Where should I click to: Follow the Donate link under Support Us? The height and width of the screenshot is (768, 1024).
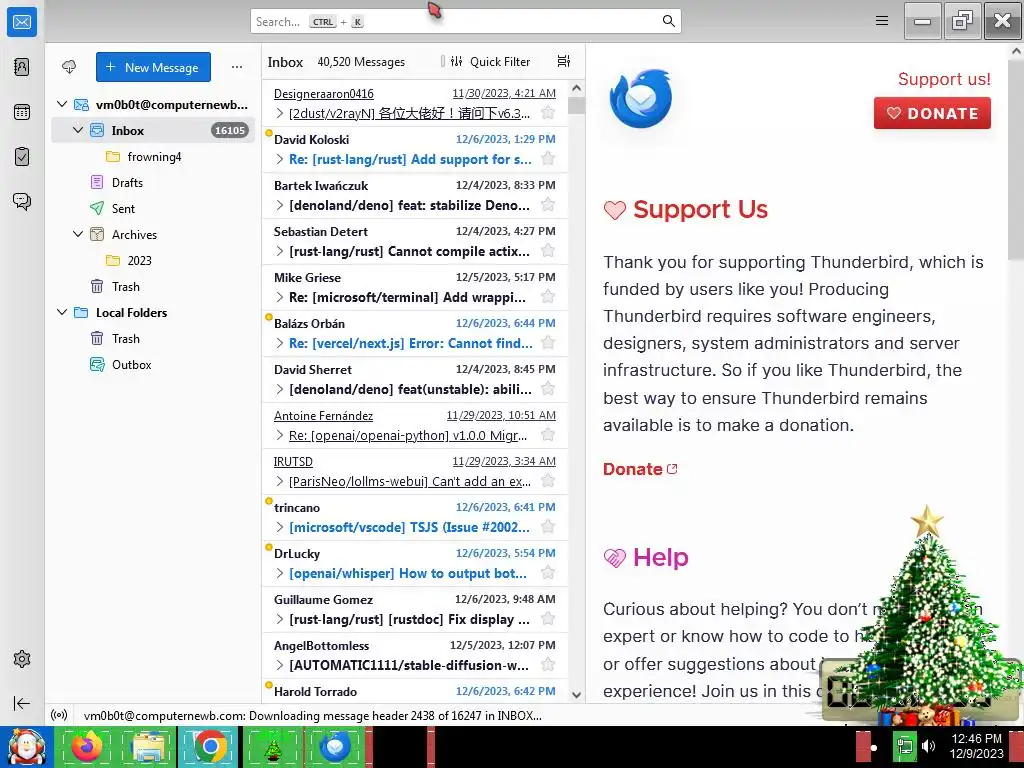[x=640, y=469]
